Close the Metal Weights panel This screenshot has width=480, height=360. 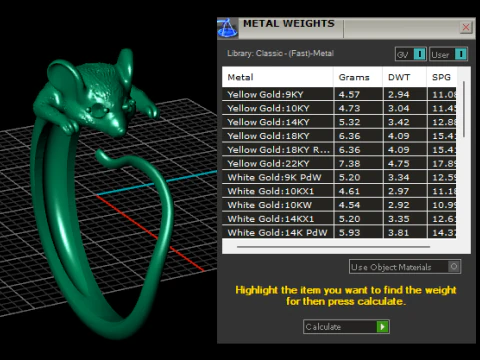point(466,27)
